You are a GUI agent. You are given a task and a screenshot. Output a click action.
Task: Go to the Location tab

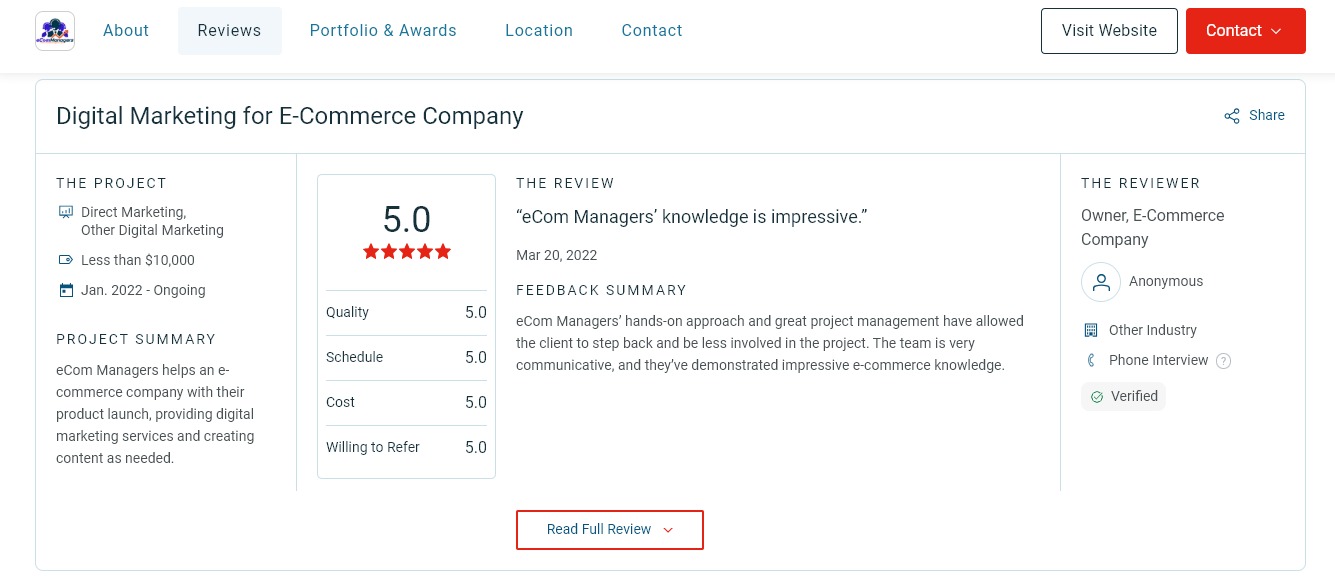(x=539, y=31)
